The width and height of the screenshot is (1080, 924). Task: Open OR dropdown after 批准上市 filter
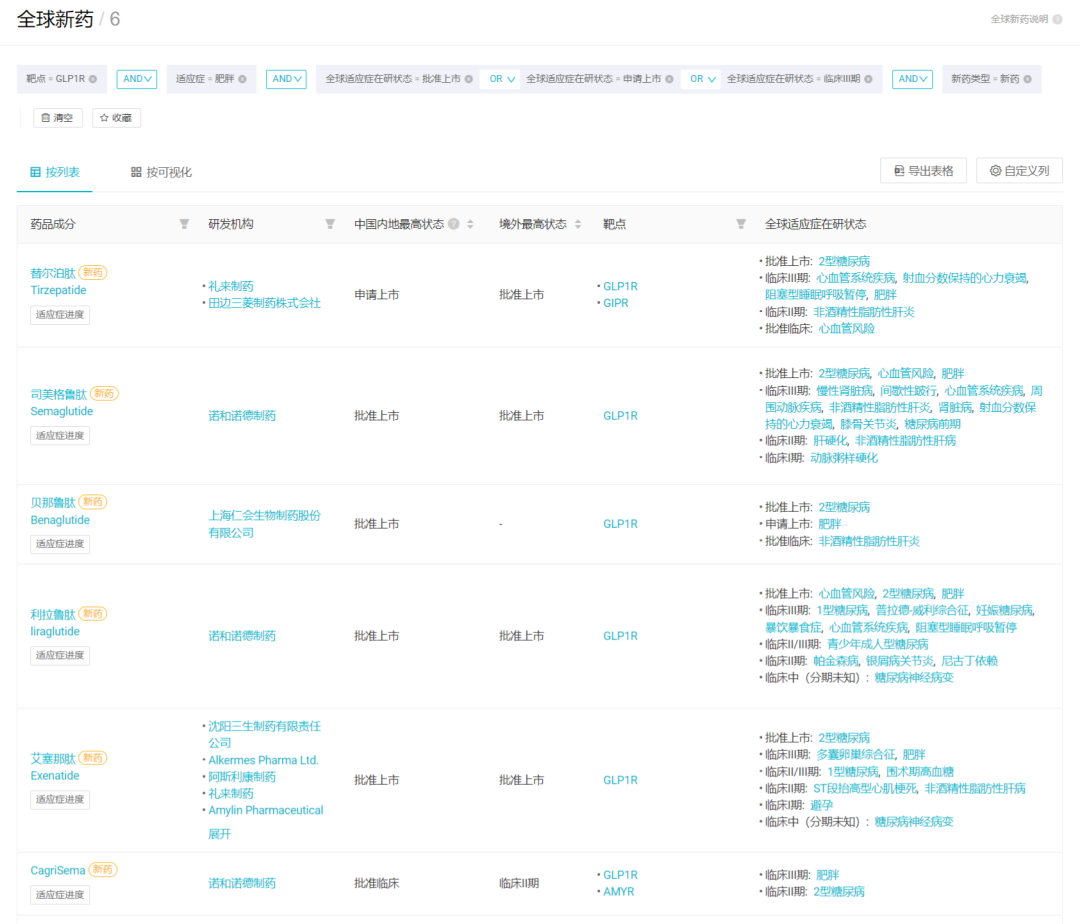(502, 79)
